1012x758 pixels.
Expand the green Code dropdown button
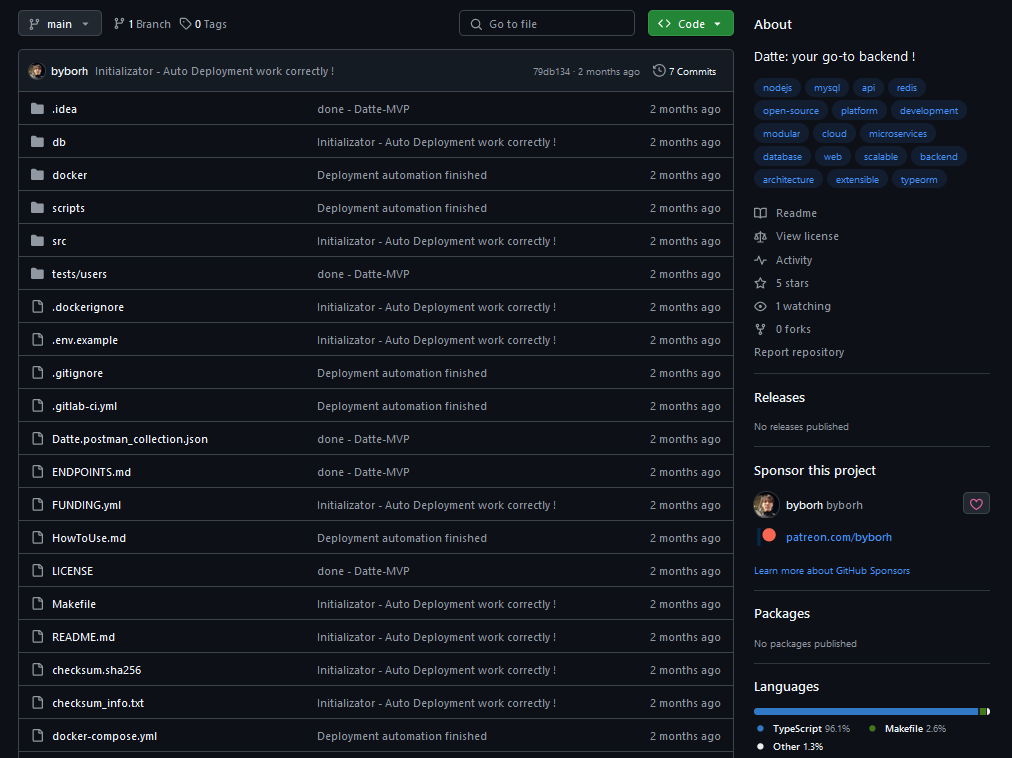click(x=690, y=24)
